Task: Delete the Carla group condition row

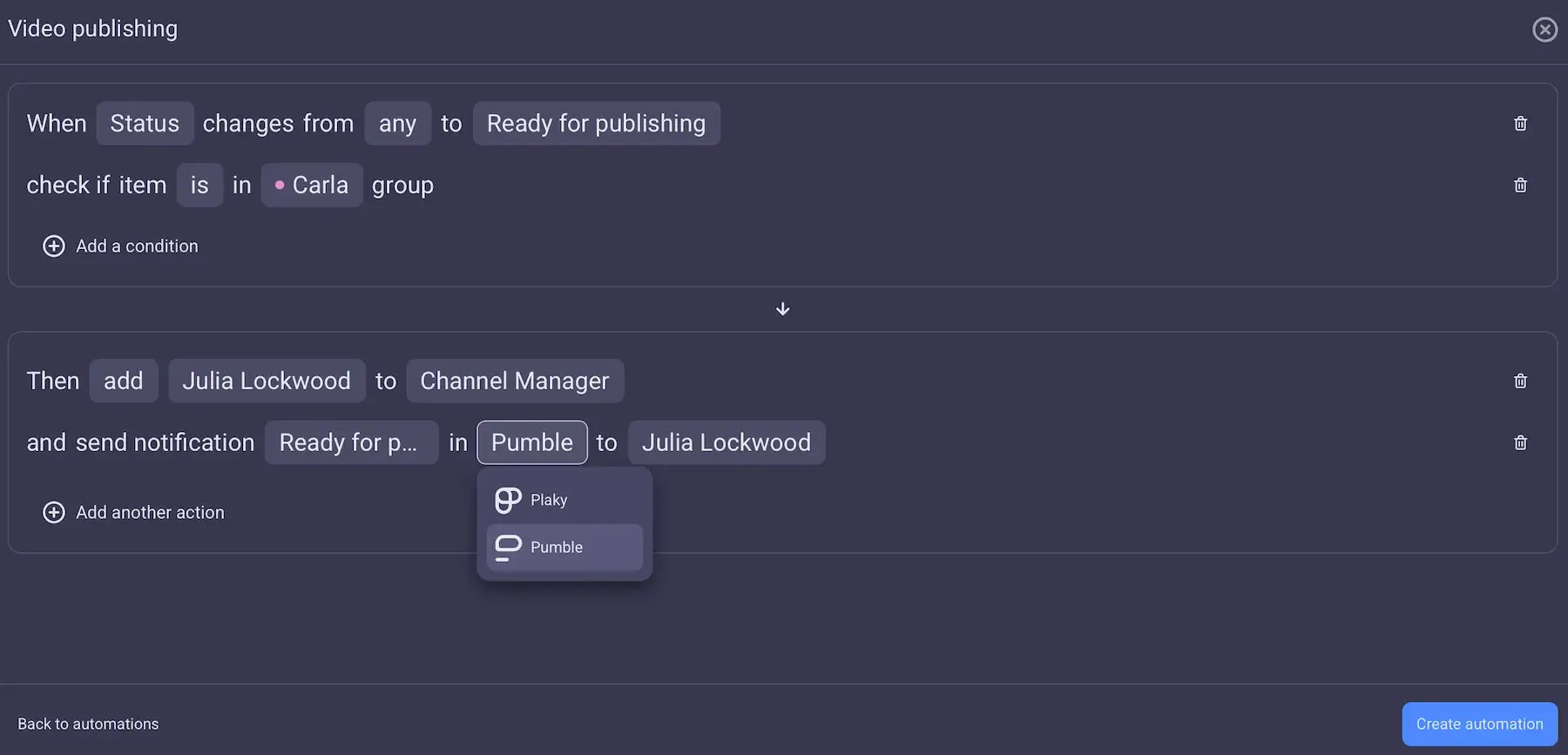Action: (1520, 185)
